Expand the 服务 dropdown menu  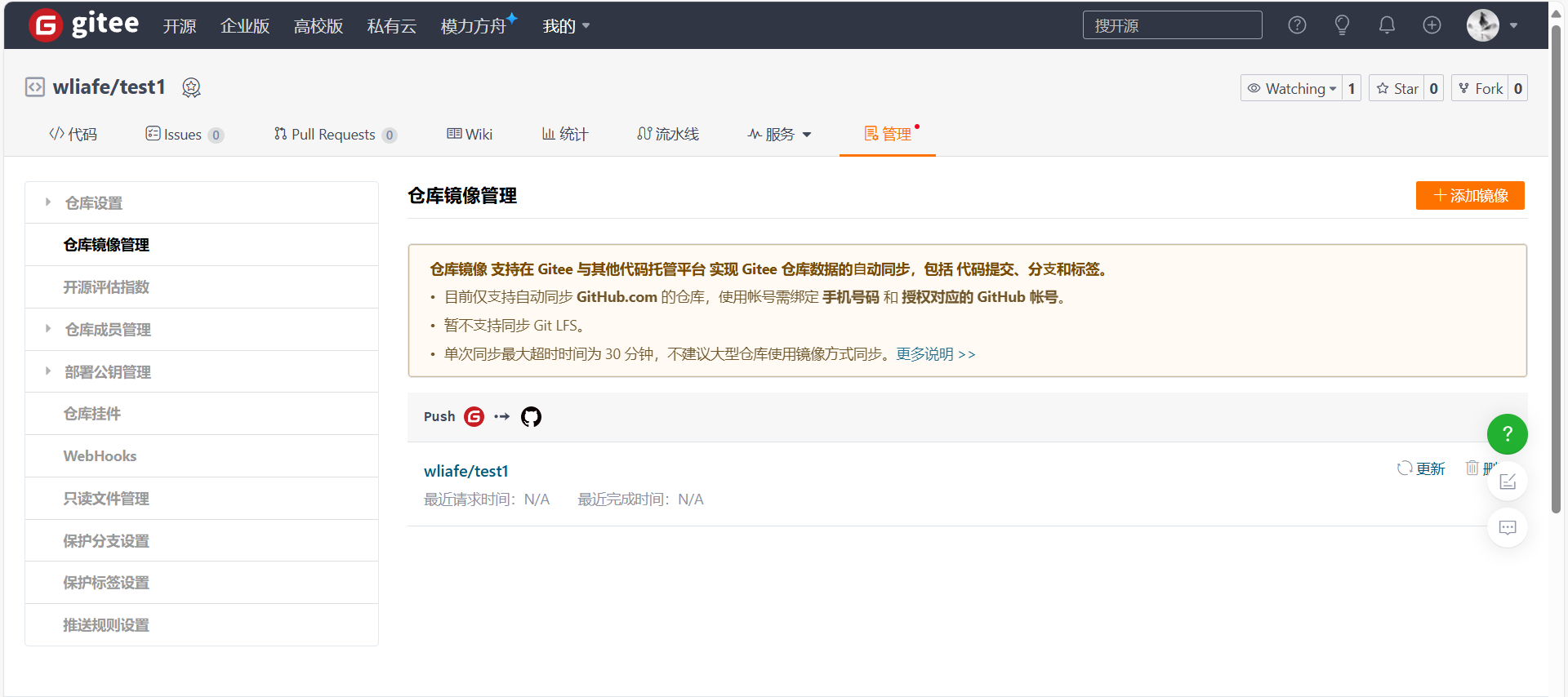tap(779, 135)
